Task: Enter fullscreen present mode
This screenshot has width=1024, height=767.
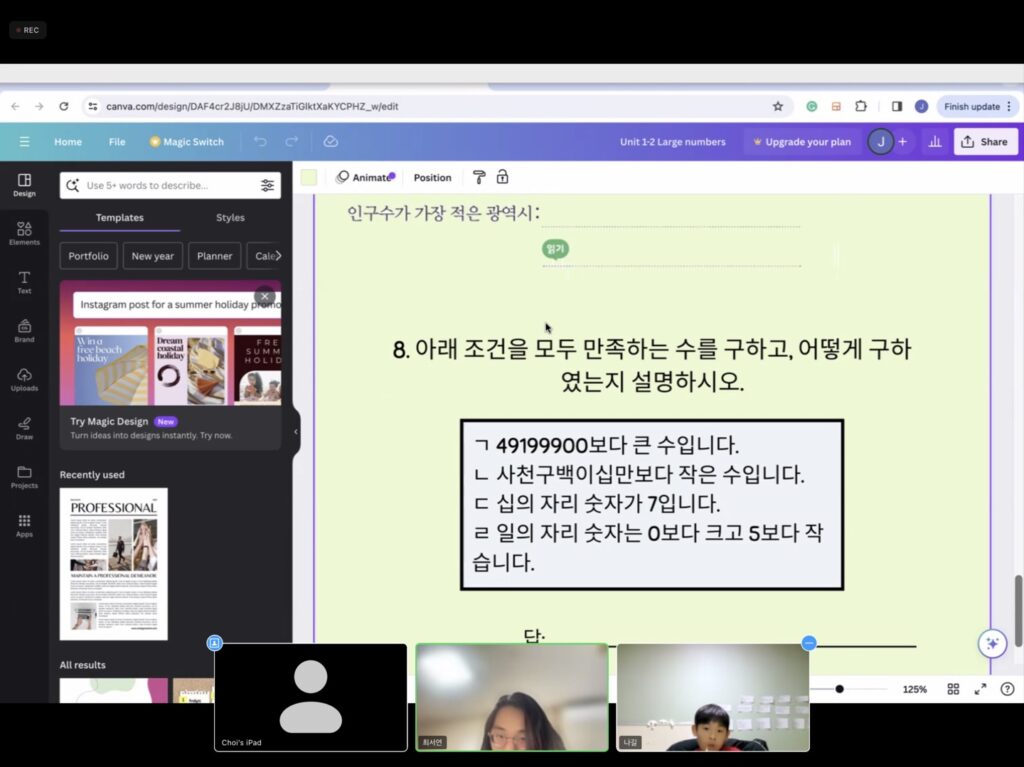Action: click(x=980, y=689)
